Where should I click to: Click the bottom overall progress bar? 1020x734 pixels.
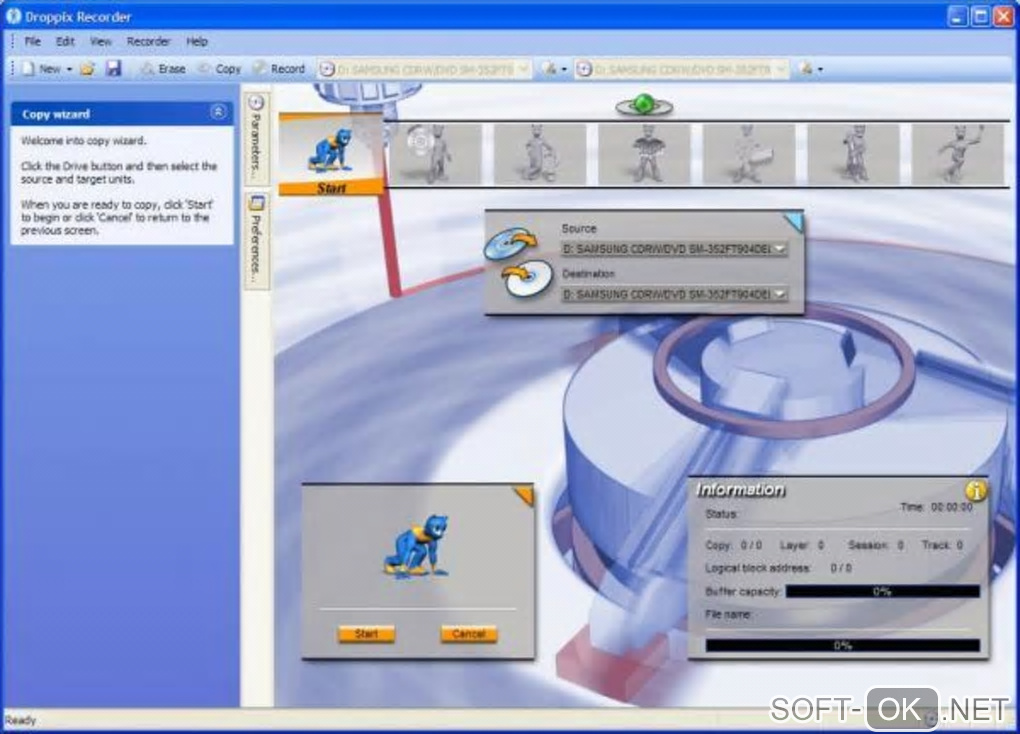point(843,646)
